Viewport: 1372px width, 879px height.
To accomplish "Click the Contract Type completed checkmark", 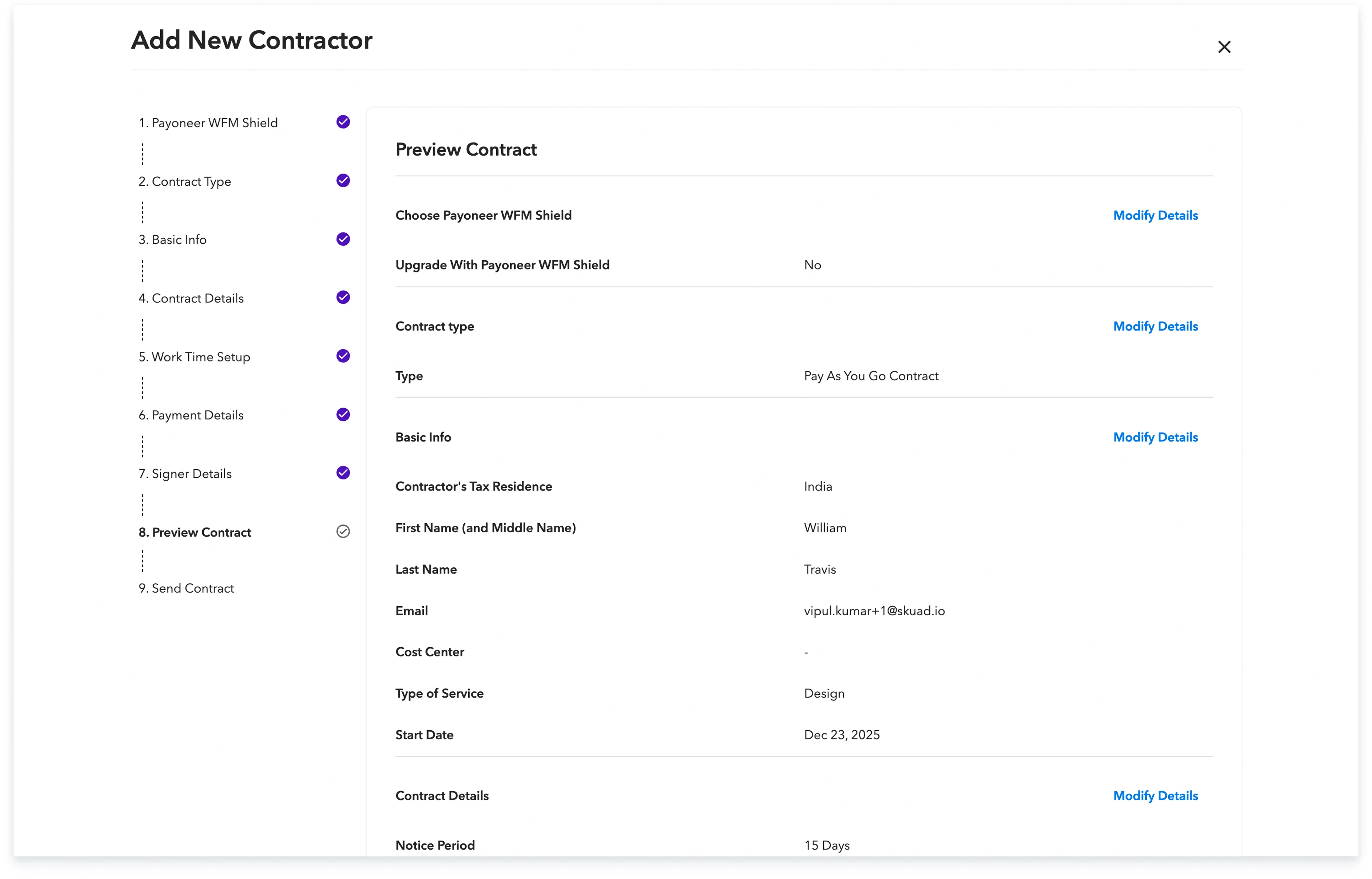I will (343, 180).
